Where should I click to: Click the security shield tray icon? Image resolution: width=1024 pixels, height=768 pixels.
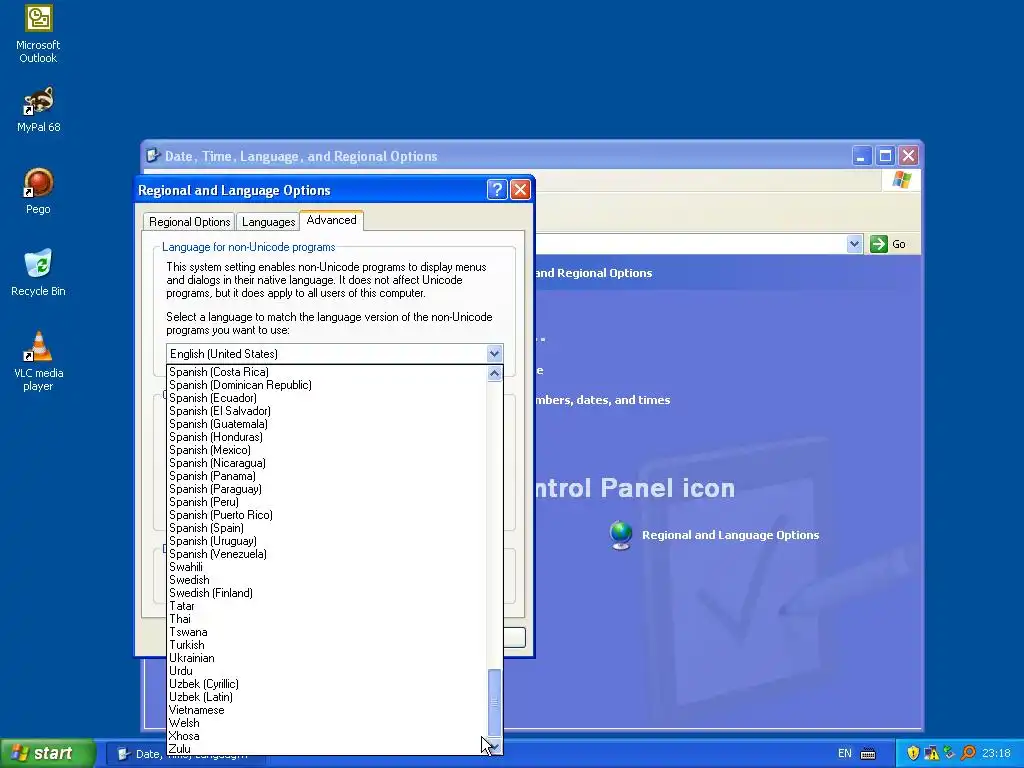913,753
